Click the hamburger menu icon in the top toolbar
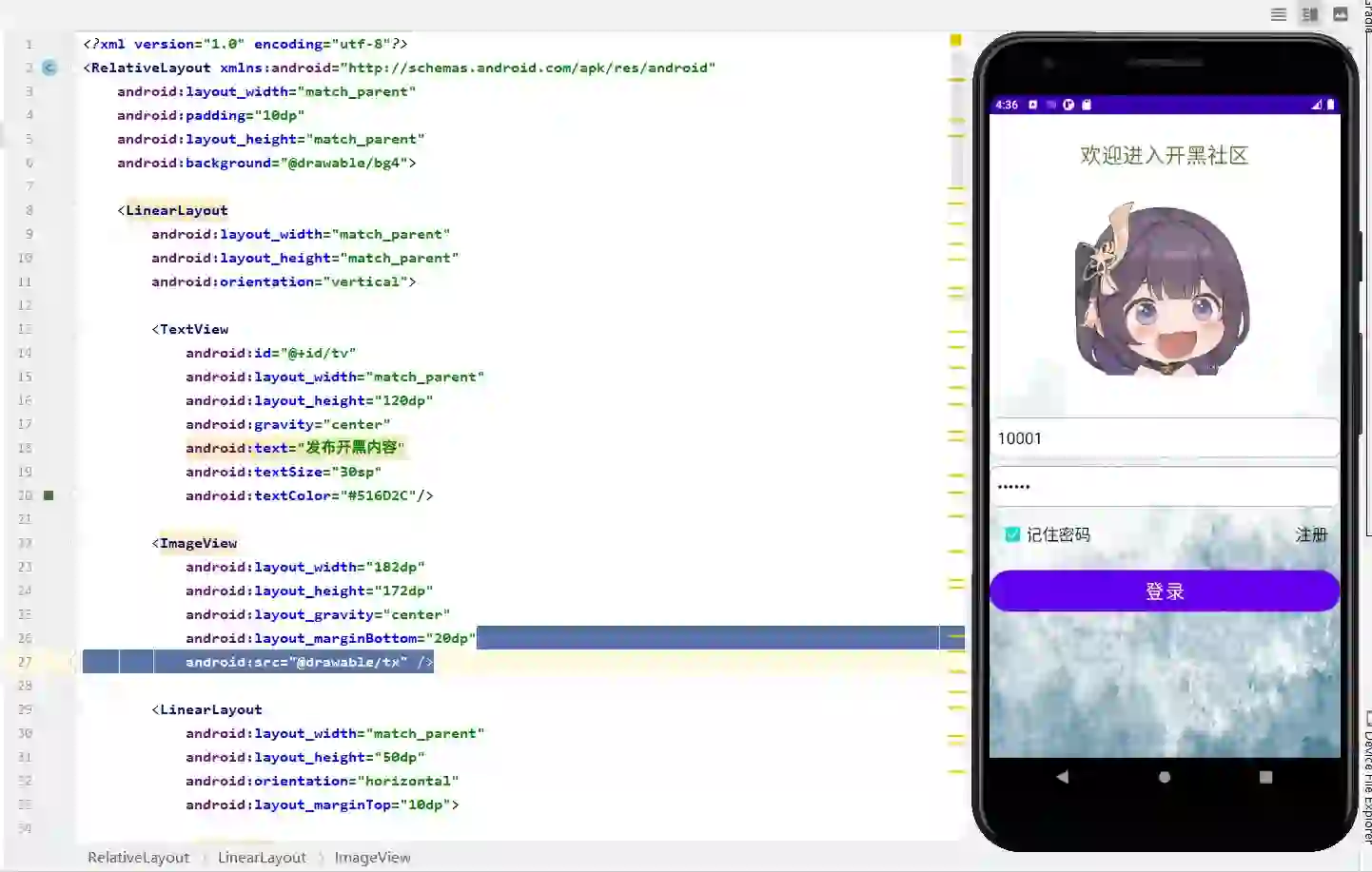 click(1278, 14)
